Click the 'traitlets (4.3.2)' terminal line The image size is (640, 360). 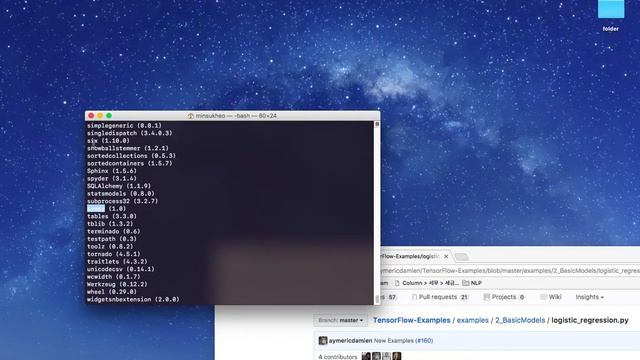click(117, 262)
